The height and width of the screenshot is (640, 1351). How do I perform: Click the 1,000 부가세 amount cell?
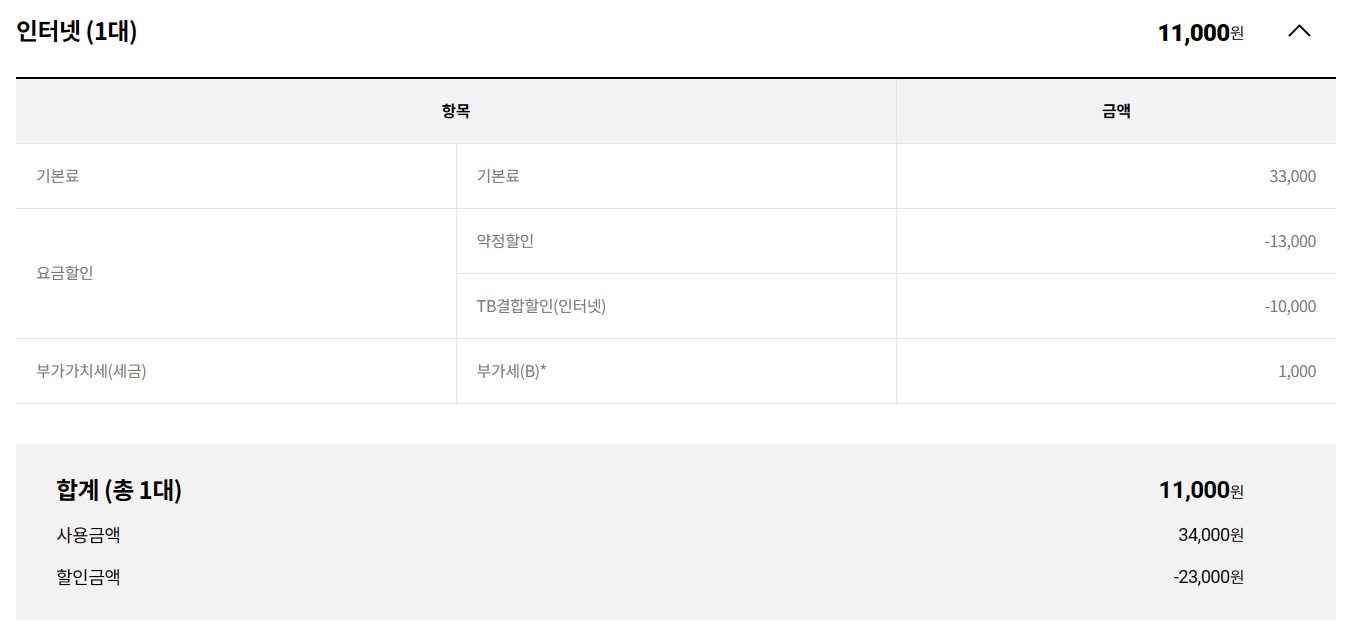(x=1296, y=371)
